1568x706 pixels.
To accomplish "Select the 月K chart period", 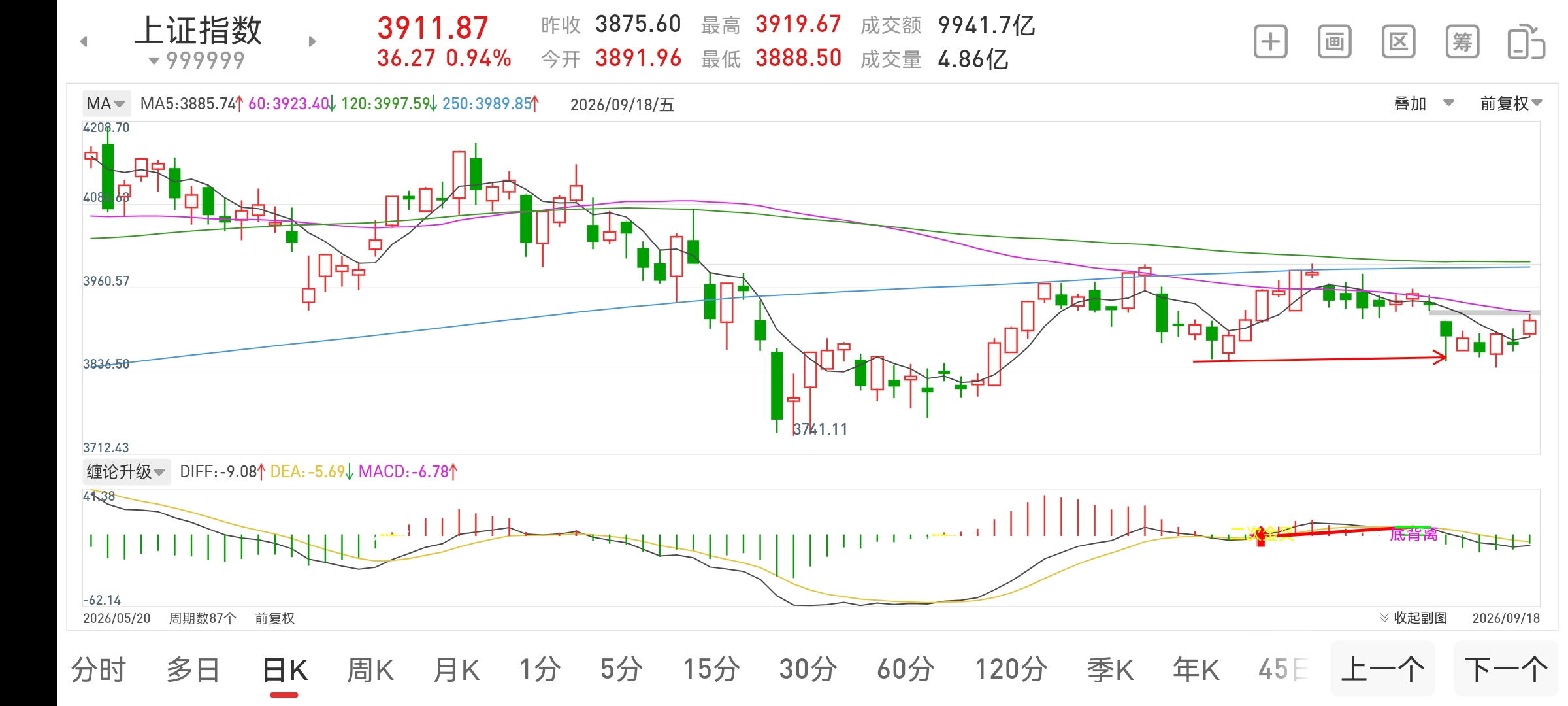I will [457, 670].
